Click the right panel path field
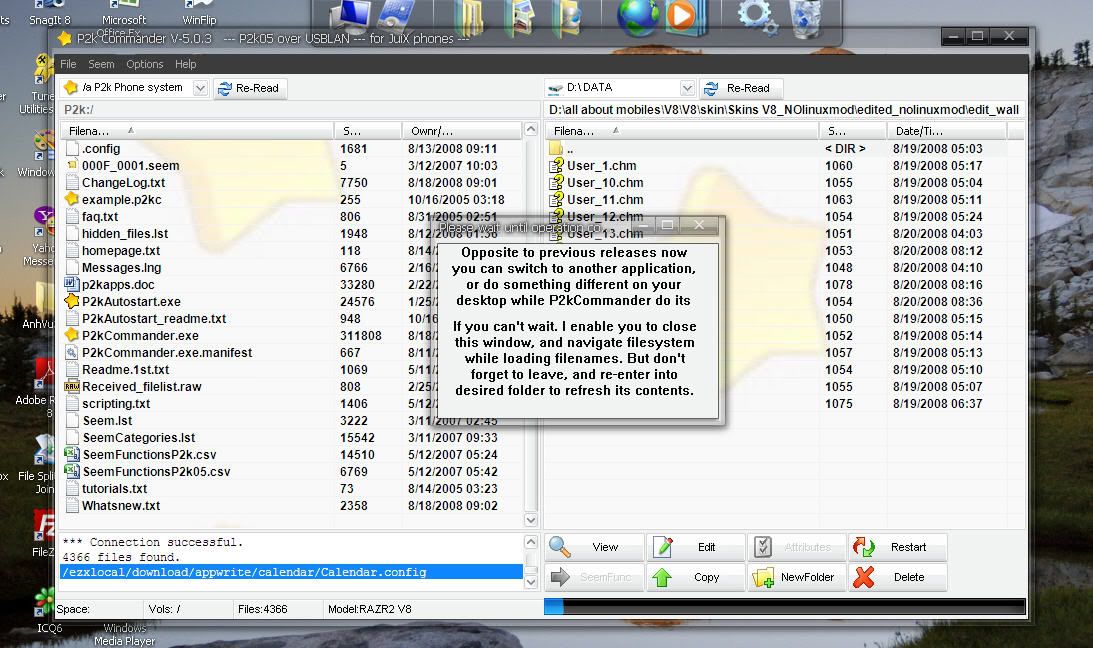This screenshot has height=648, width=1093. (784, 109)
